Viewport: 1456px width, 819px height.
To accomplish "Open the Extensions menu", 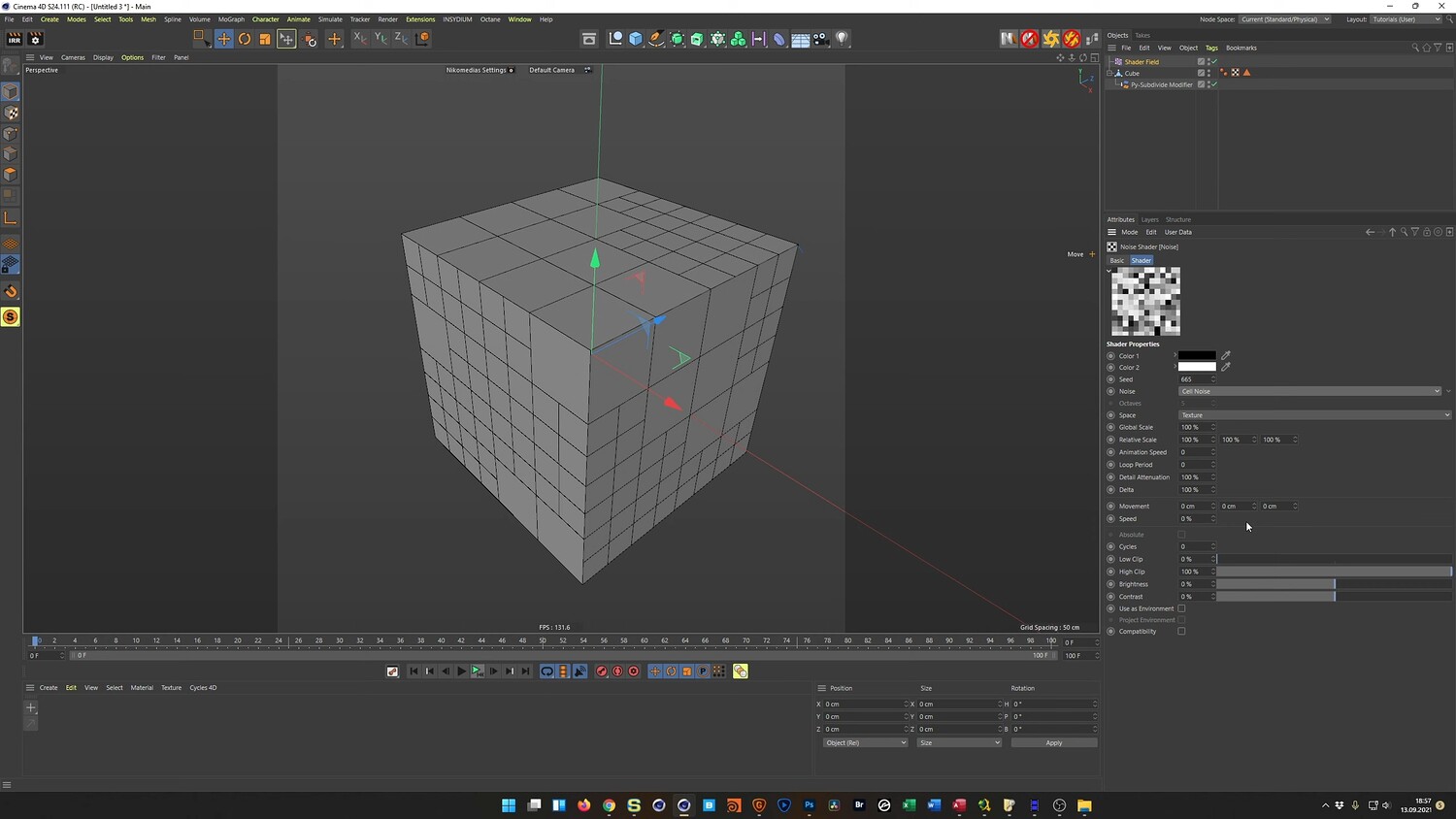I will tap(420, 19).
